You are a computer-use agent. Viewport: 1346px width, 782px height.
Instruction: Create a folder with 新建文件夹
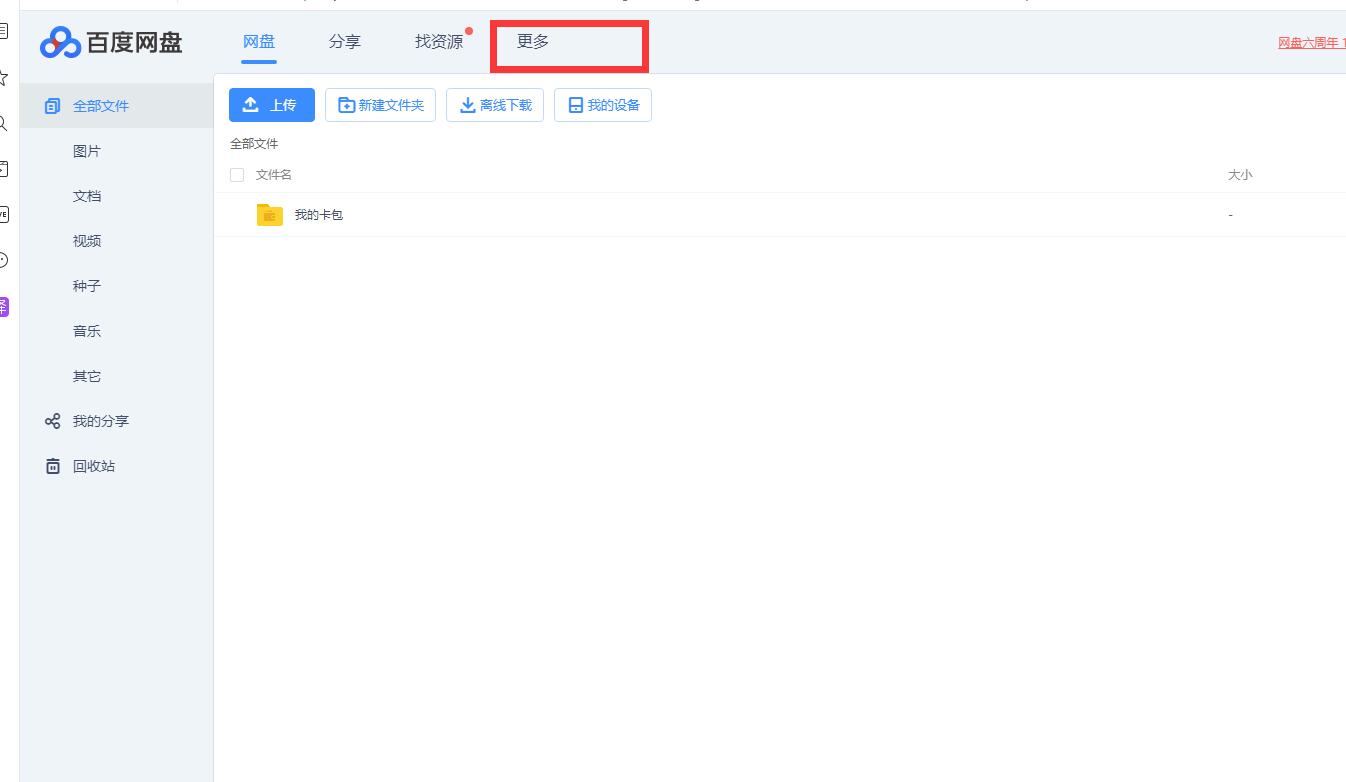(380, 105)
